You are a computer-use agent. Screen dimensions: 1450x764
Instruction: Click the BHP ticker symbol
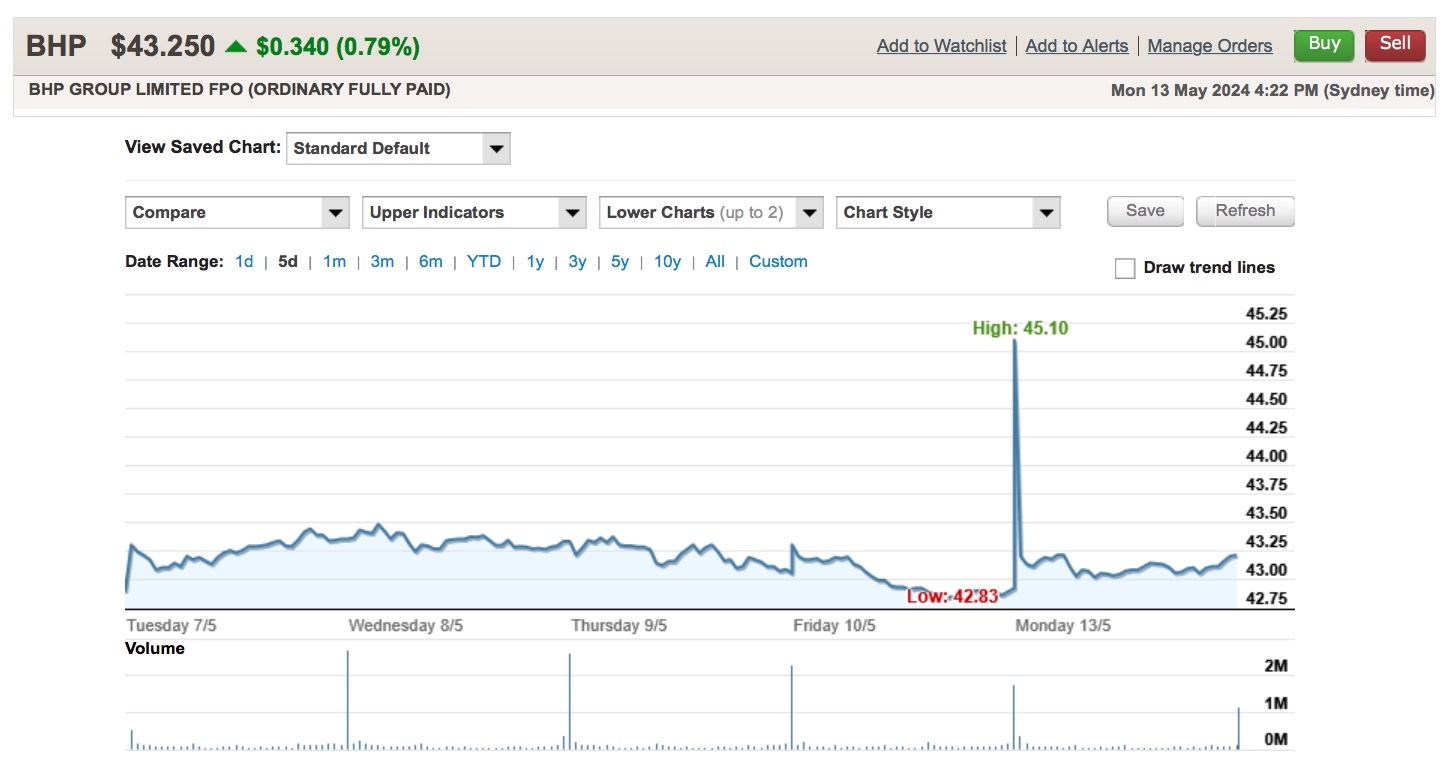pos(56,46)
